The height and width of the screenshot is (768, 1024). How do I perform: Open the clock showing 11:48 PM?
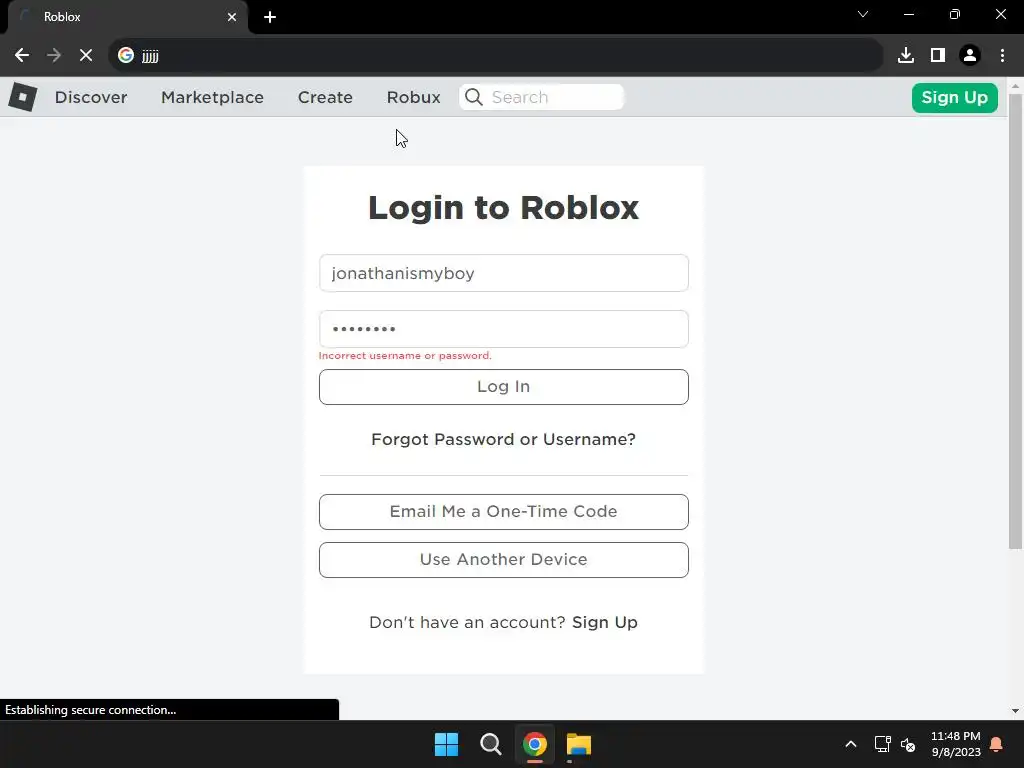(955, 736)
